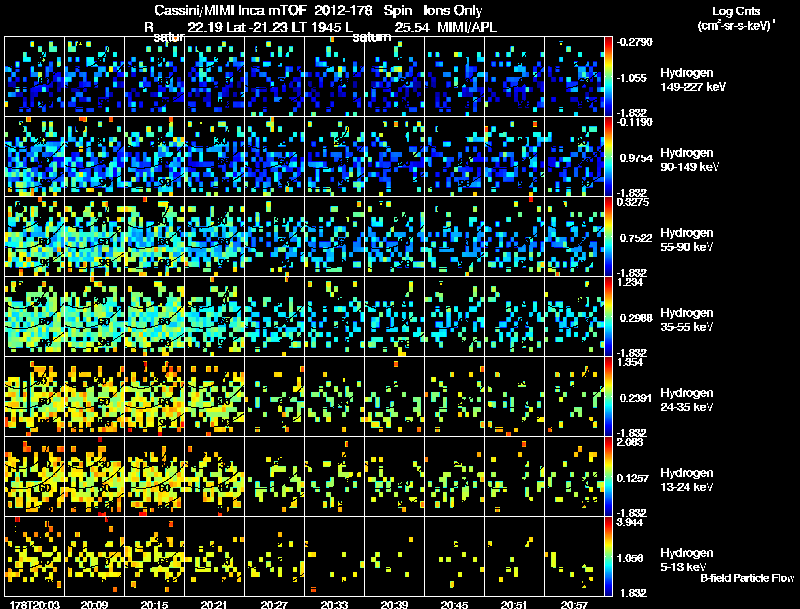Click the '2012-178' date in the title
The width and height of the screenshot is (800, 609).
pos(344,11)
